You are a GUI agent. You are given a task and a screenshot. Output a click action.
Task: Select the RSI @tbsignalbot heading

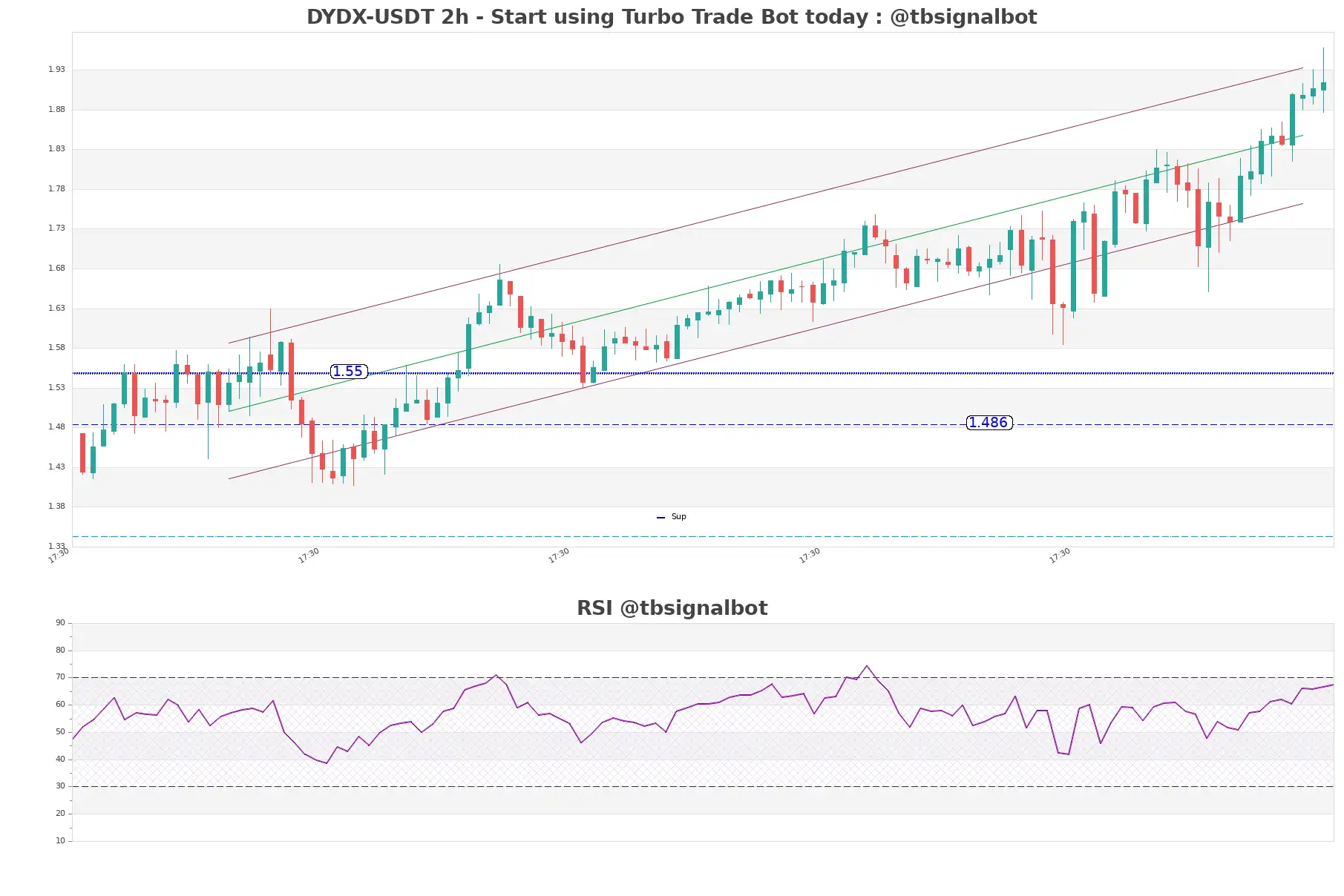pyautogui.click(x=672, y=608)
